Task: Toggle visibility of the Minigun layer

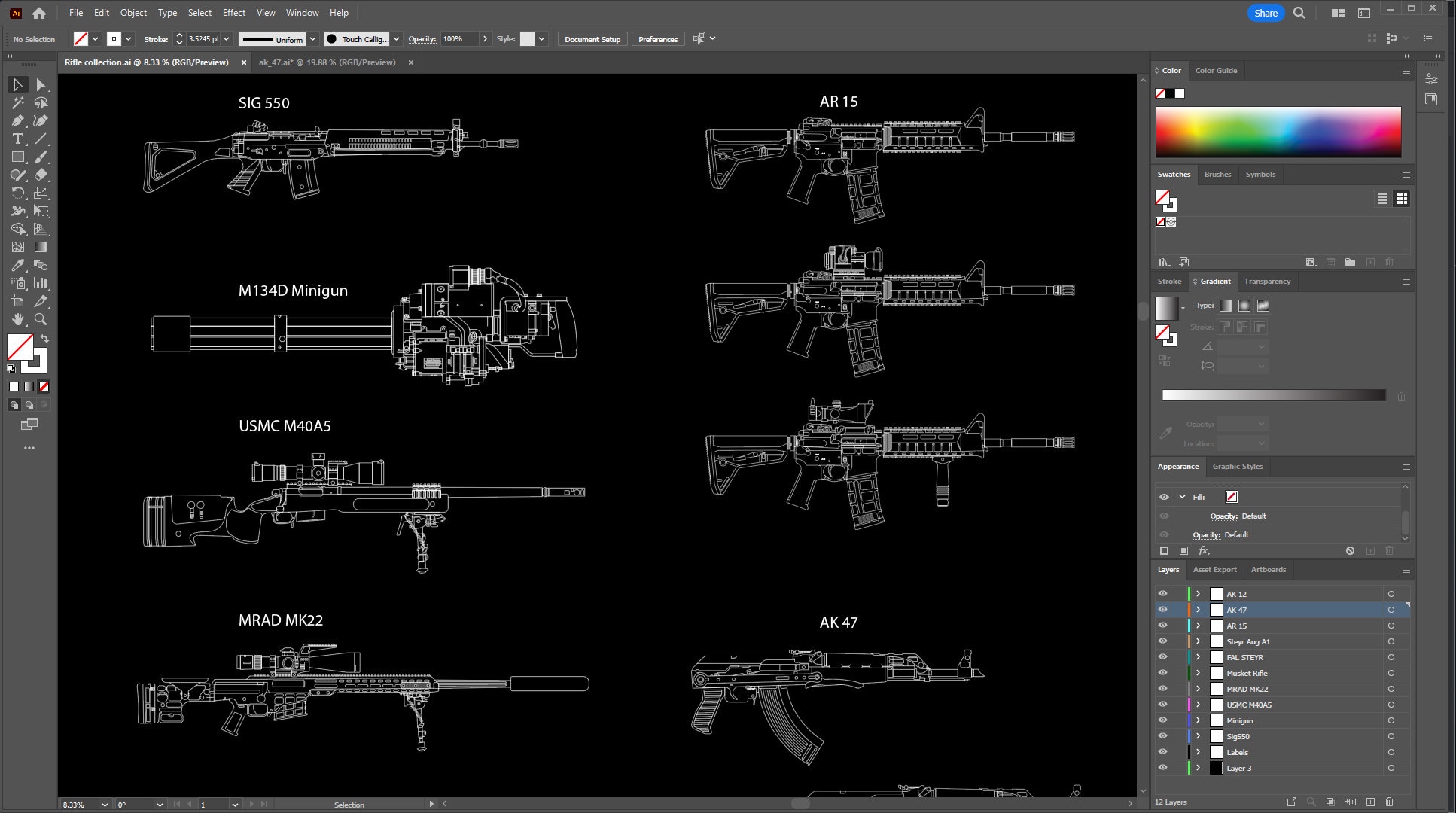Action: click(1163, 720)
